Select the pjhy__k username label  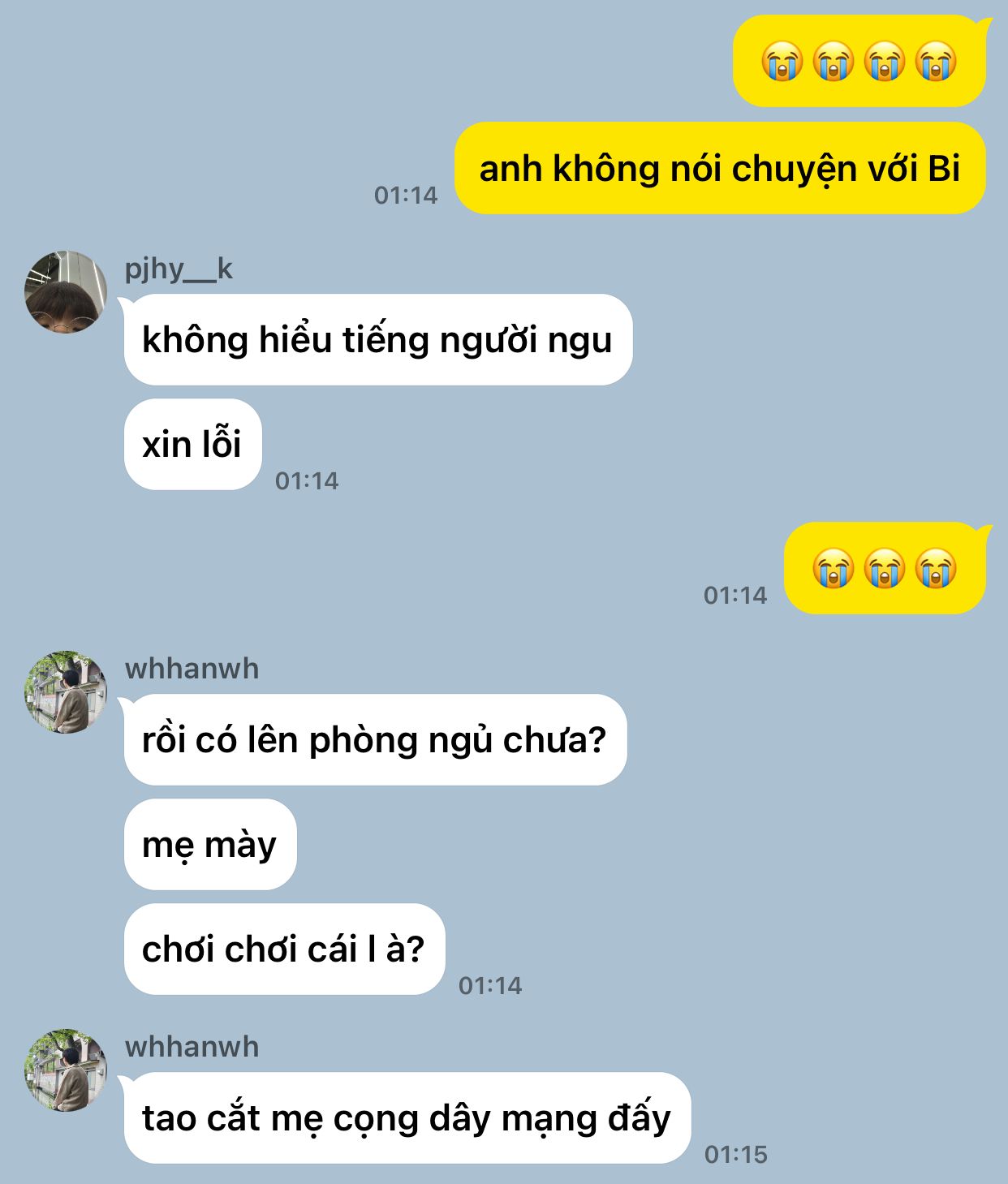click(x=179, y=269)
